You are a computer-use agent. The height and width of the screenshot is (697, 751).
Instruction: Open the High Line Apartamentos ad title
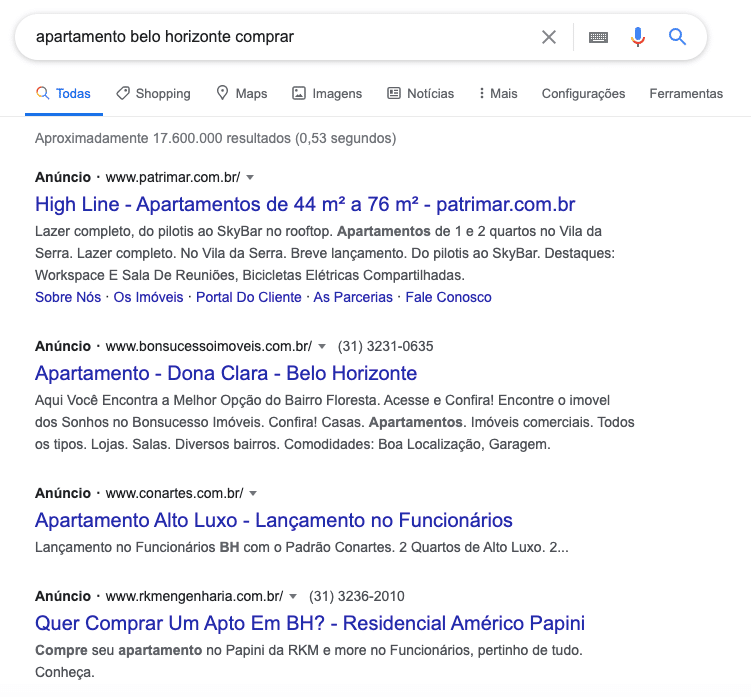coord(305,205)
